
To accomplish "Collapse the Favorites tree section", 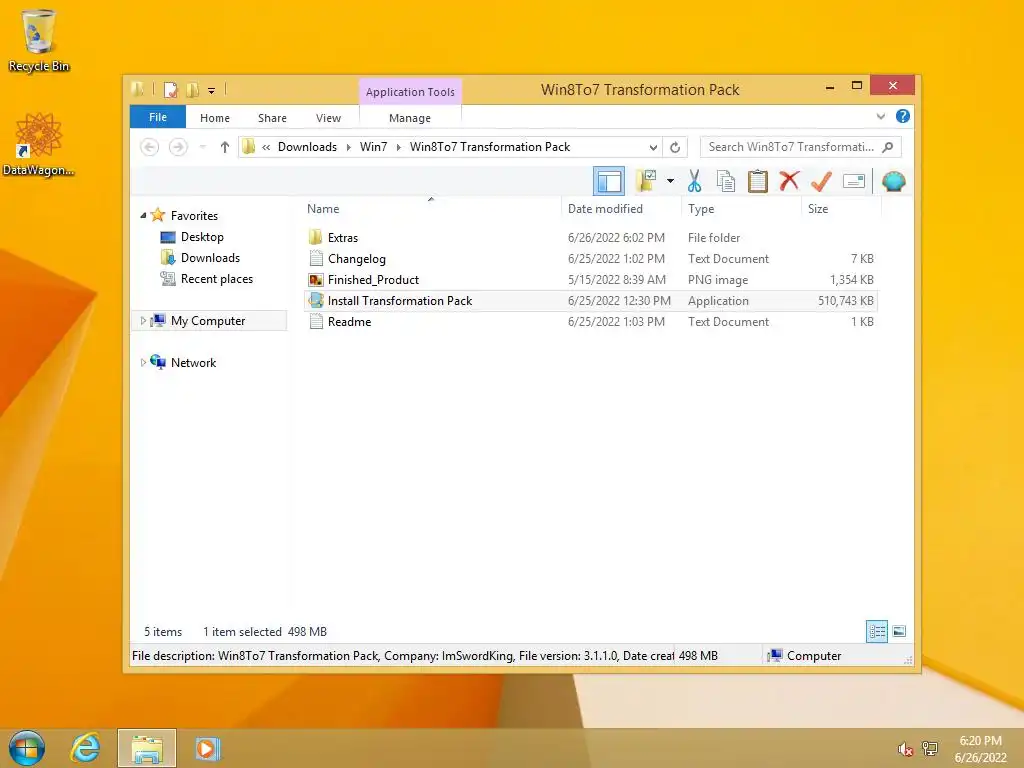I will pyautogui.click(x=143, y=216).
